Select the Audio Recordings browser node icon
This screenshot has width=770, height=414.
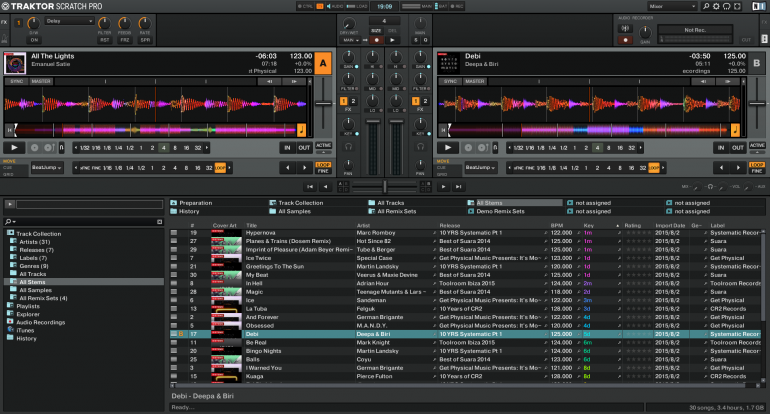(x=10, y=322)
